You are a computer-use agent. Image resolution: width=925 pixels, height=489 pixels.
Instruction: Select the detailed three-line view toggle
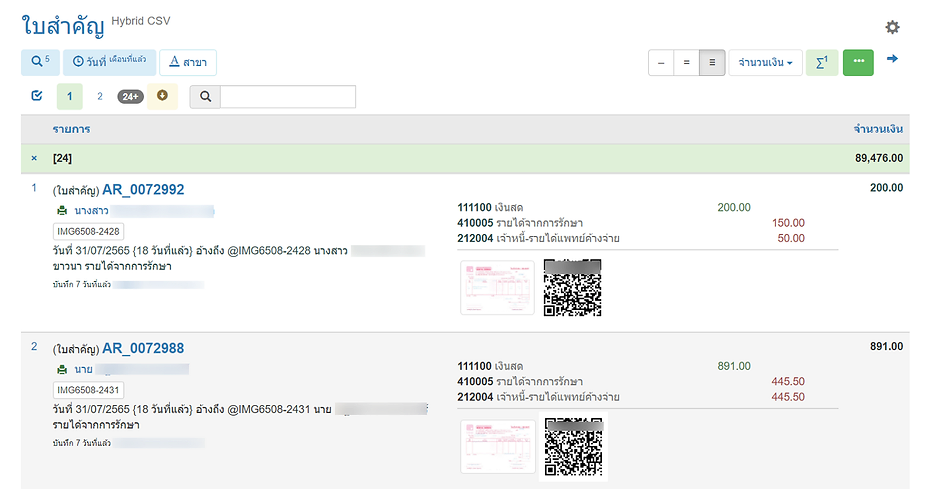[711, 62]
